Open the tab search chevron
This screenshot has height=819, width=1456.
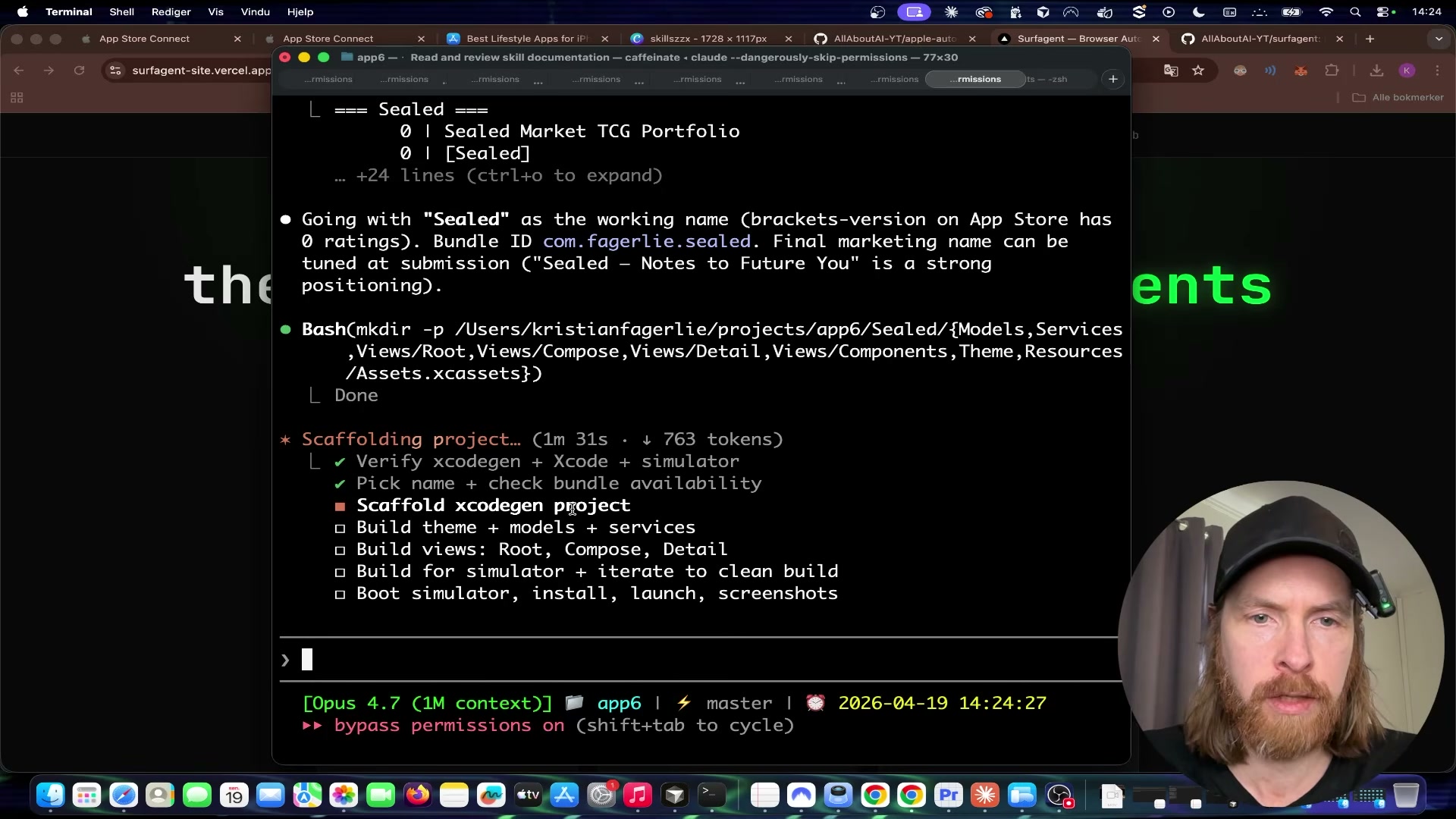click(x=1439, y=39)
